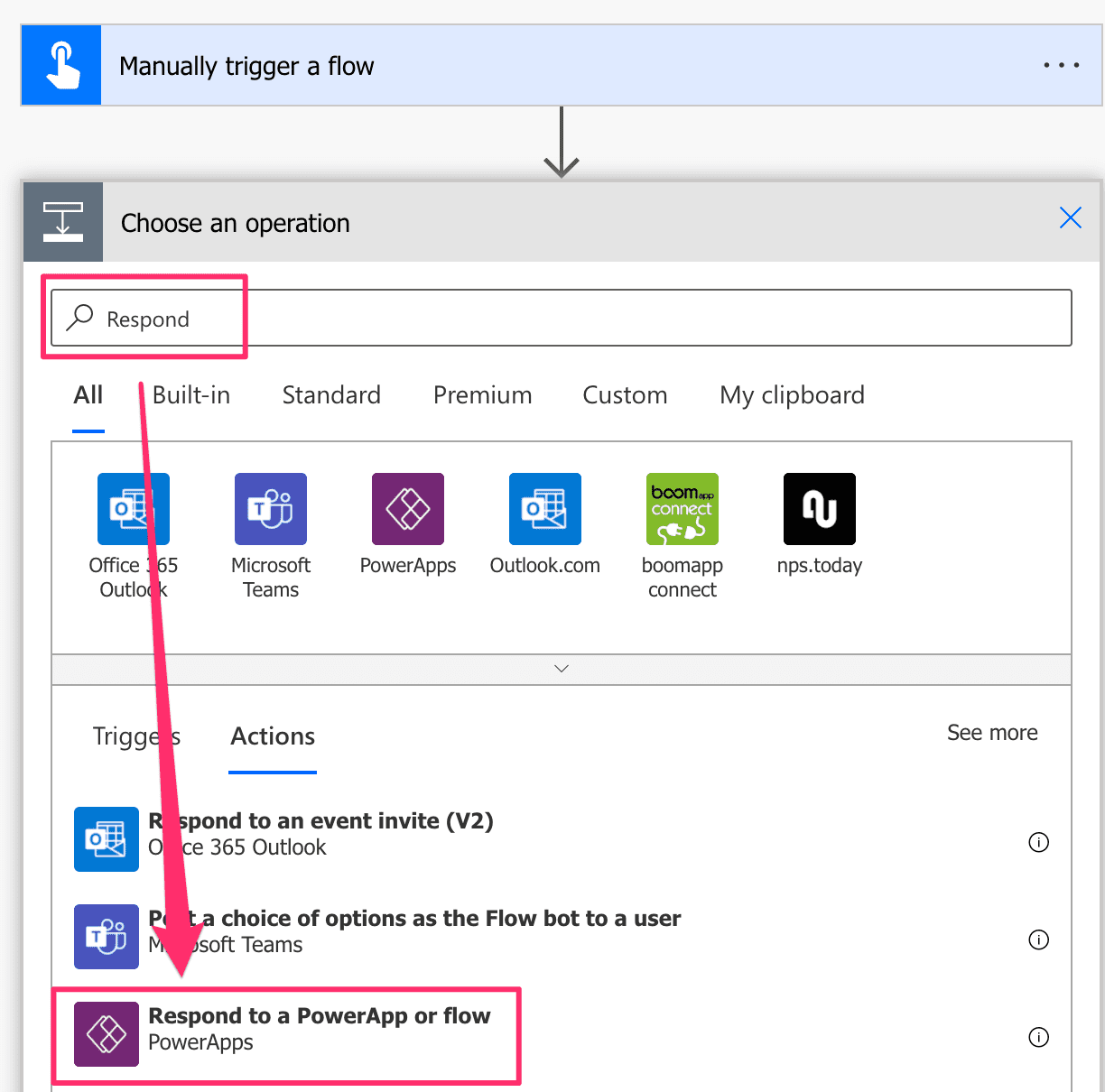The width and height of the screenshot is (1105, 1092).
Task: Click the Office 365 Outlook connector label
Action: tap(134, 578)
